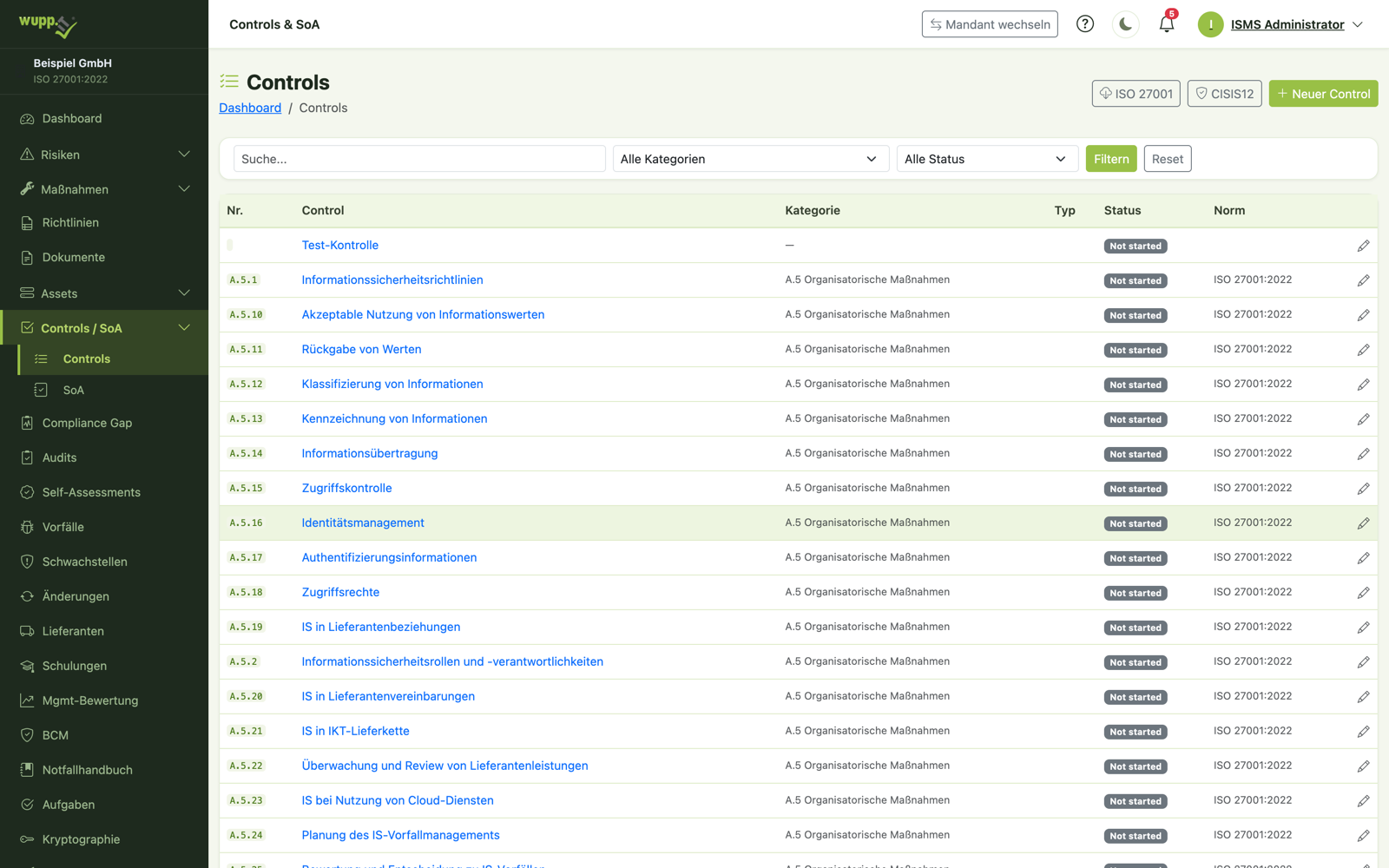Open Schulungen in sidebar

pos(104,666)
